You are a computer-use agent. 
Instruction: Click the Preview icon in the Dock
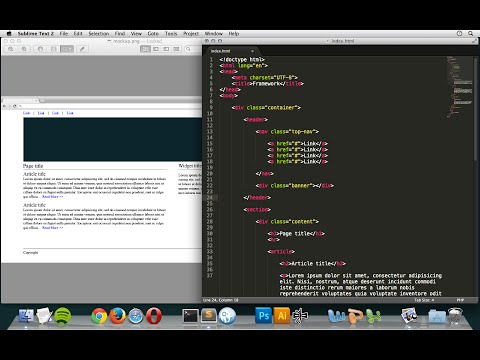(x=409, y=316)
